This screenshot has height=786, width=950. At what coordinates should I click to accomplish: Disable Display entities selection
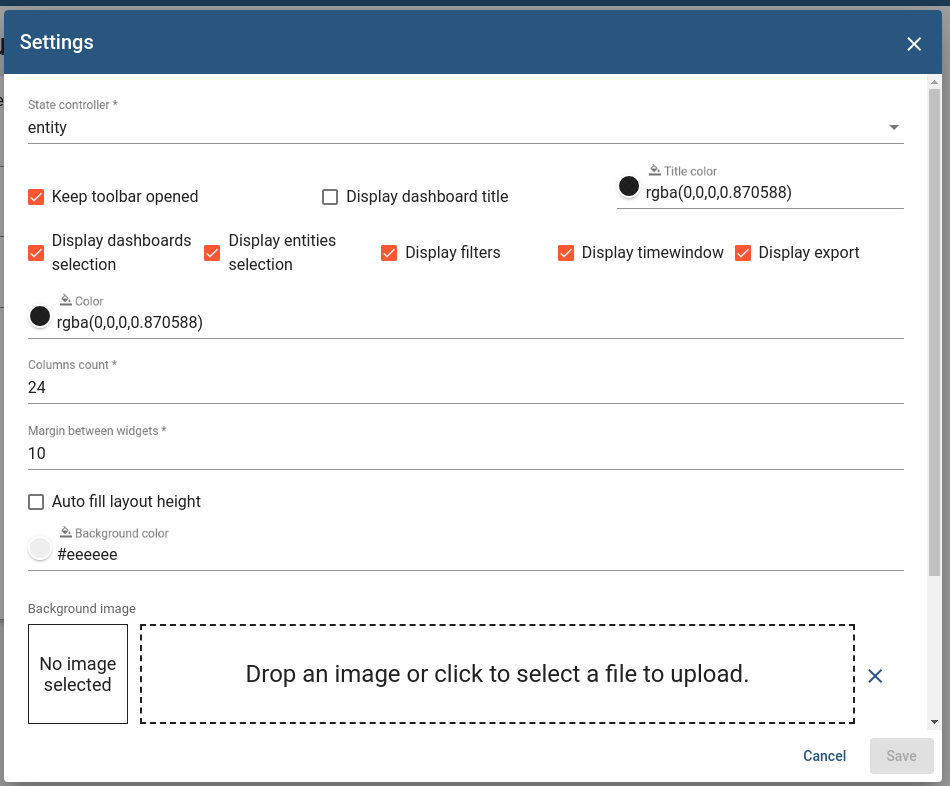(211, 253)
